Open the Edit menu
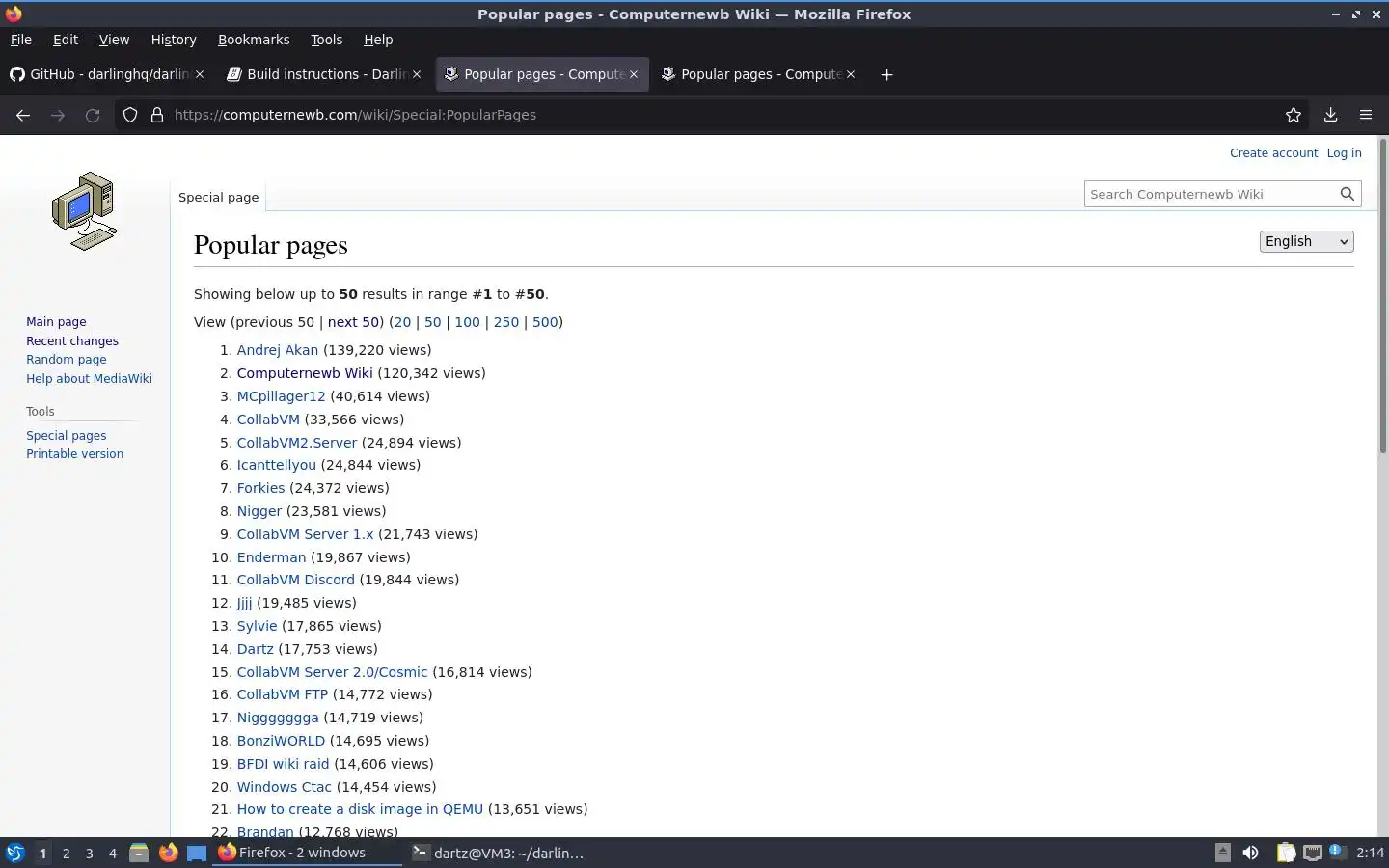 [66, 40]
